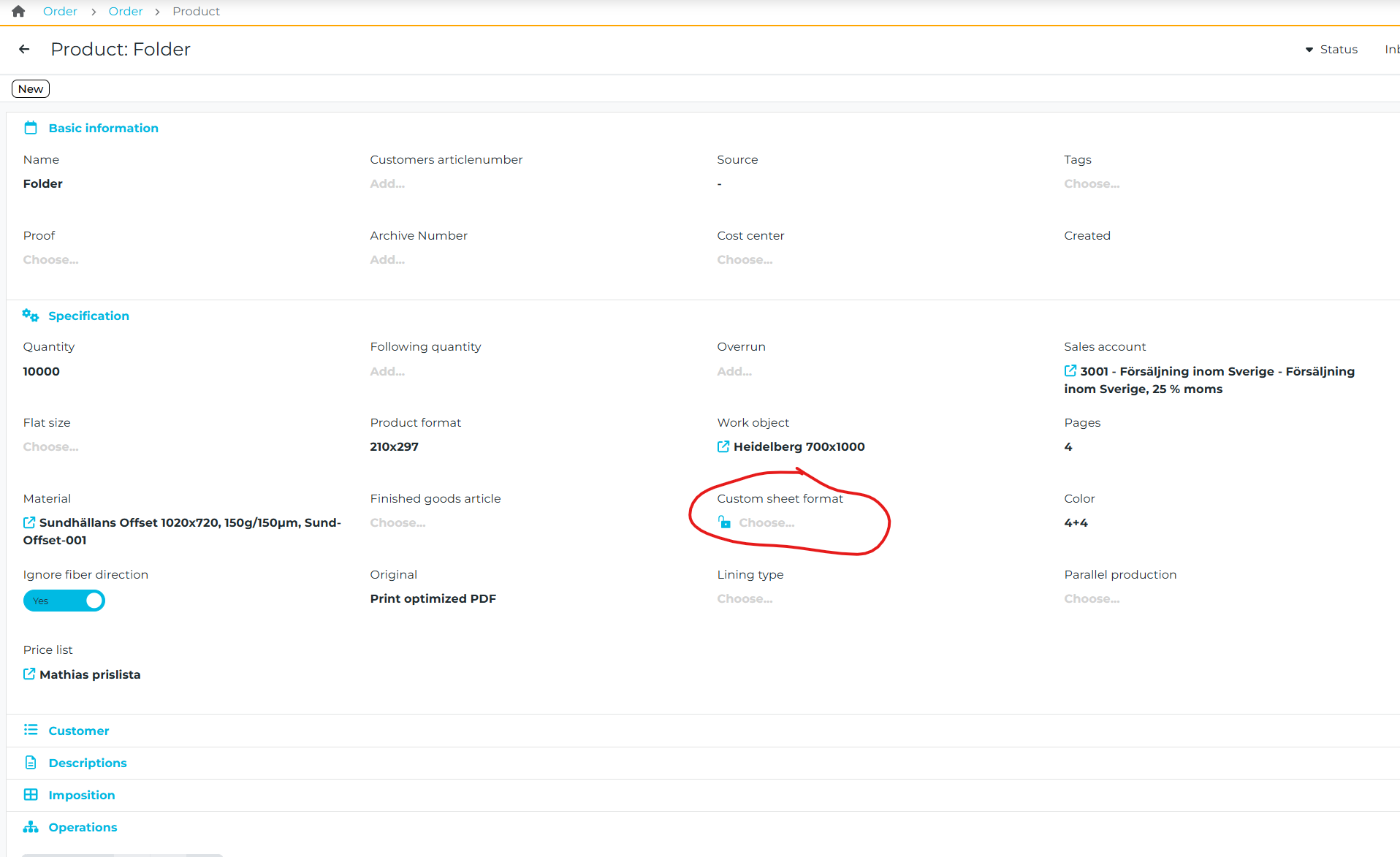
Task: Click the New status badge
Action: (x=31, y=89)
